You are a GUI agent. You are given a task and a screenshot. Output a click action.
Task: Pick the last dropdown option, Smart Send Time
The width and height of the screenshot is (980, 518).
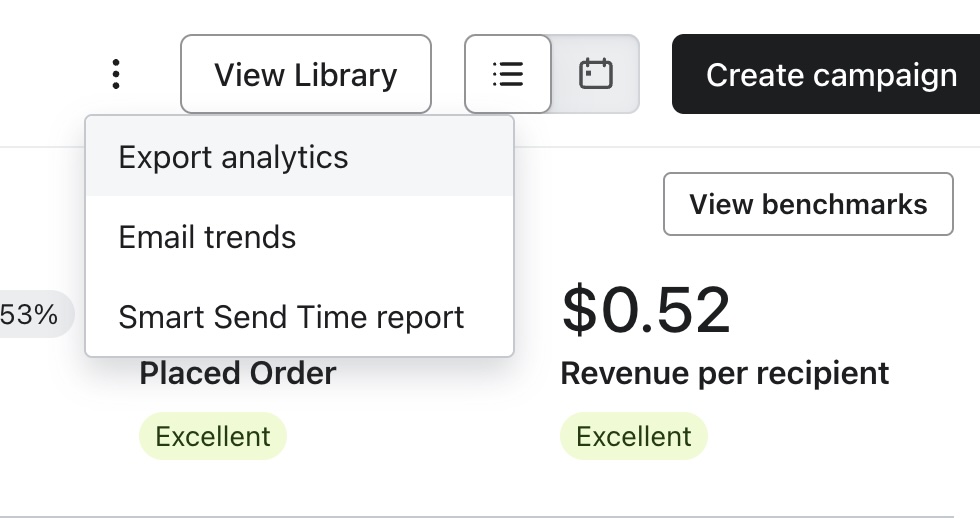(291, 317)
